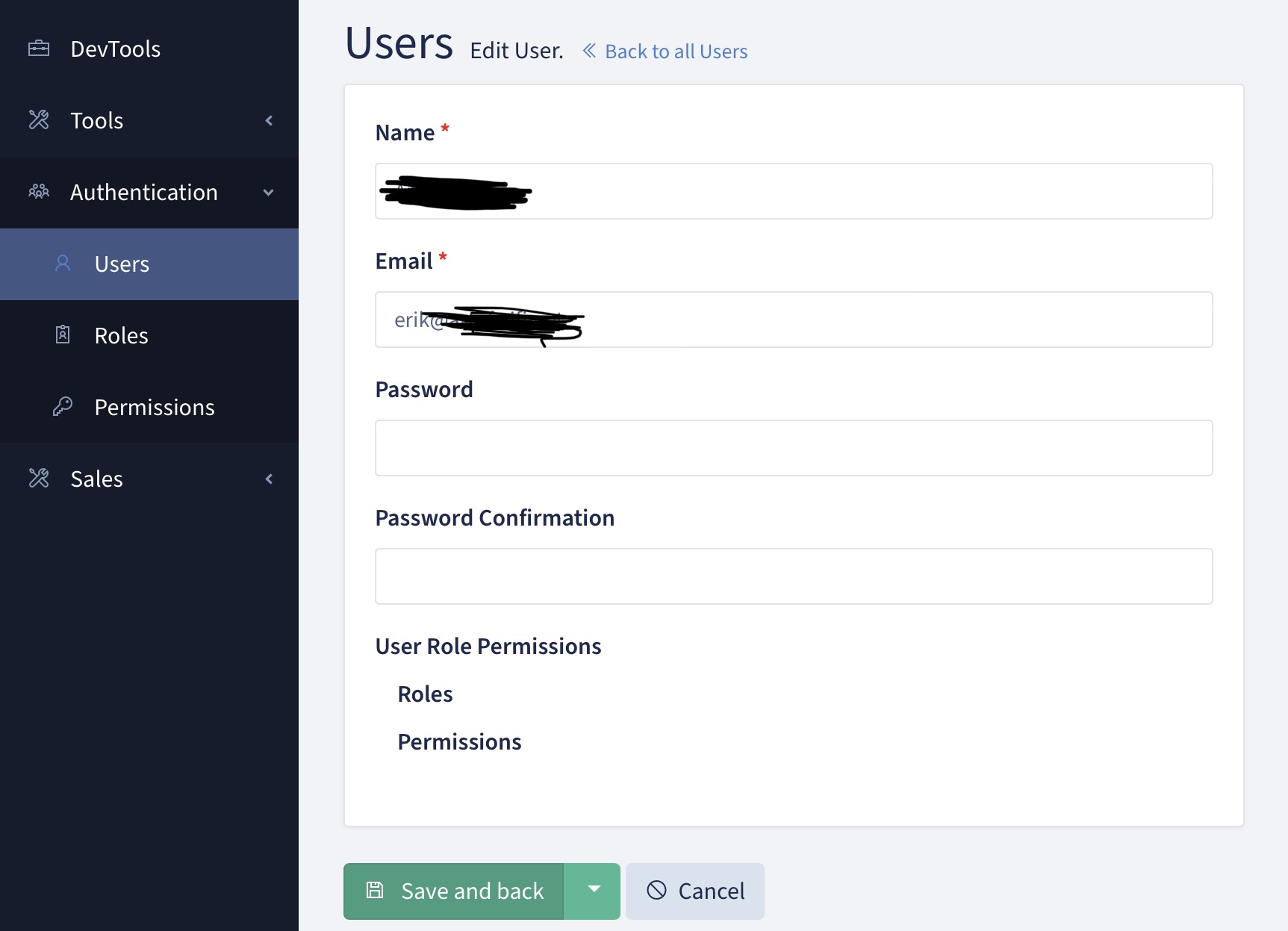Image resolution: width=1288 pixels, height=931 pixels.
Task: Open the Save and back dropdown arrow
Action: tap(593, 890)
